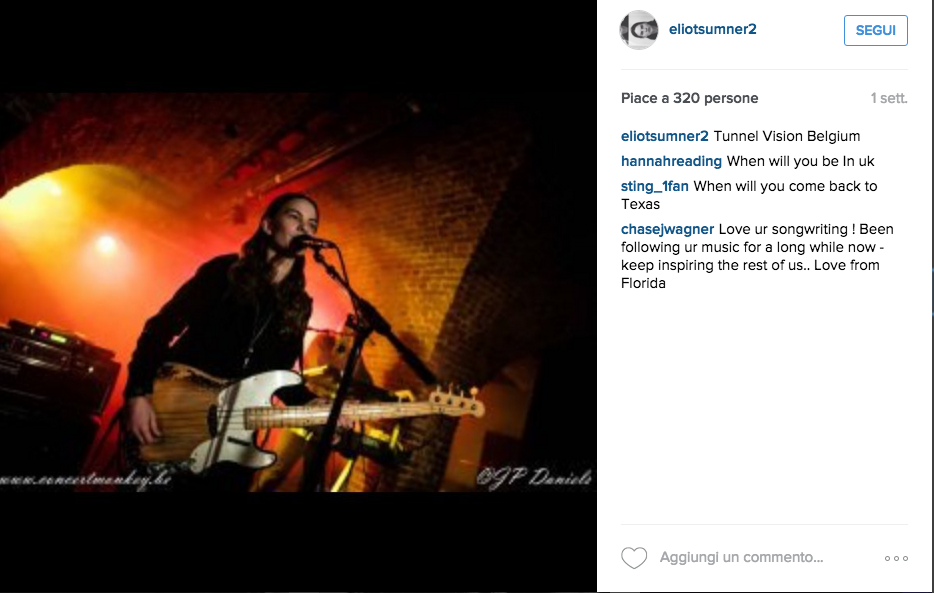The height and width of the screenshot is (593, 934).
Task: Visit chasejwagner commenter profile
Action: [x=667, y=229]
